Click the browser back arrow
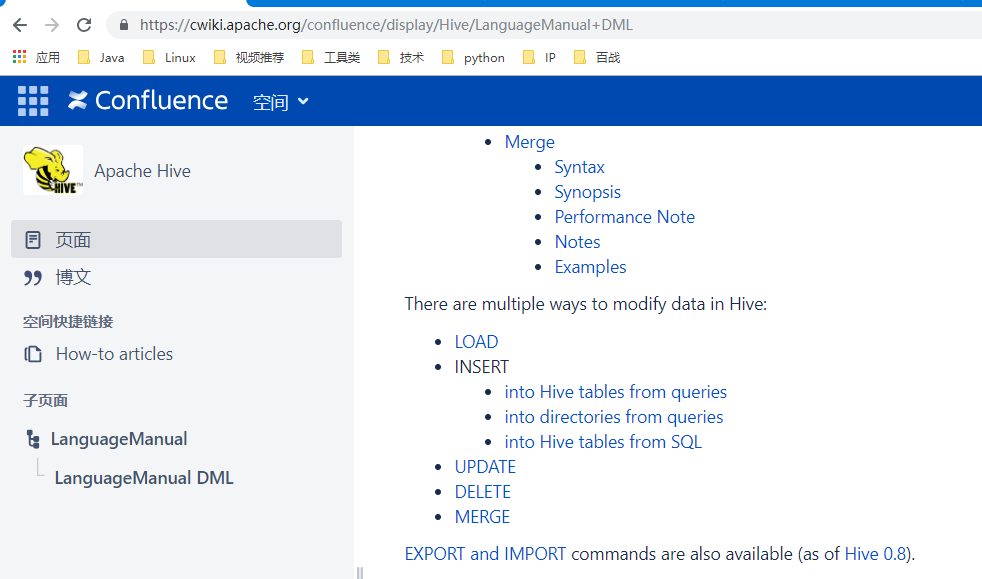 [x=19, y=25]
